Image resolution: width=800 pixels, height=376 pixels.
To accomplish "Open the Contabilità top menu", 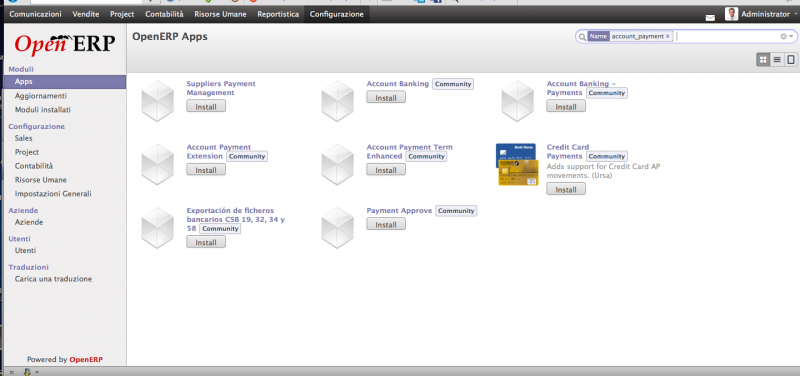I will click(x=164, y=14).
